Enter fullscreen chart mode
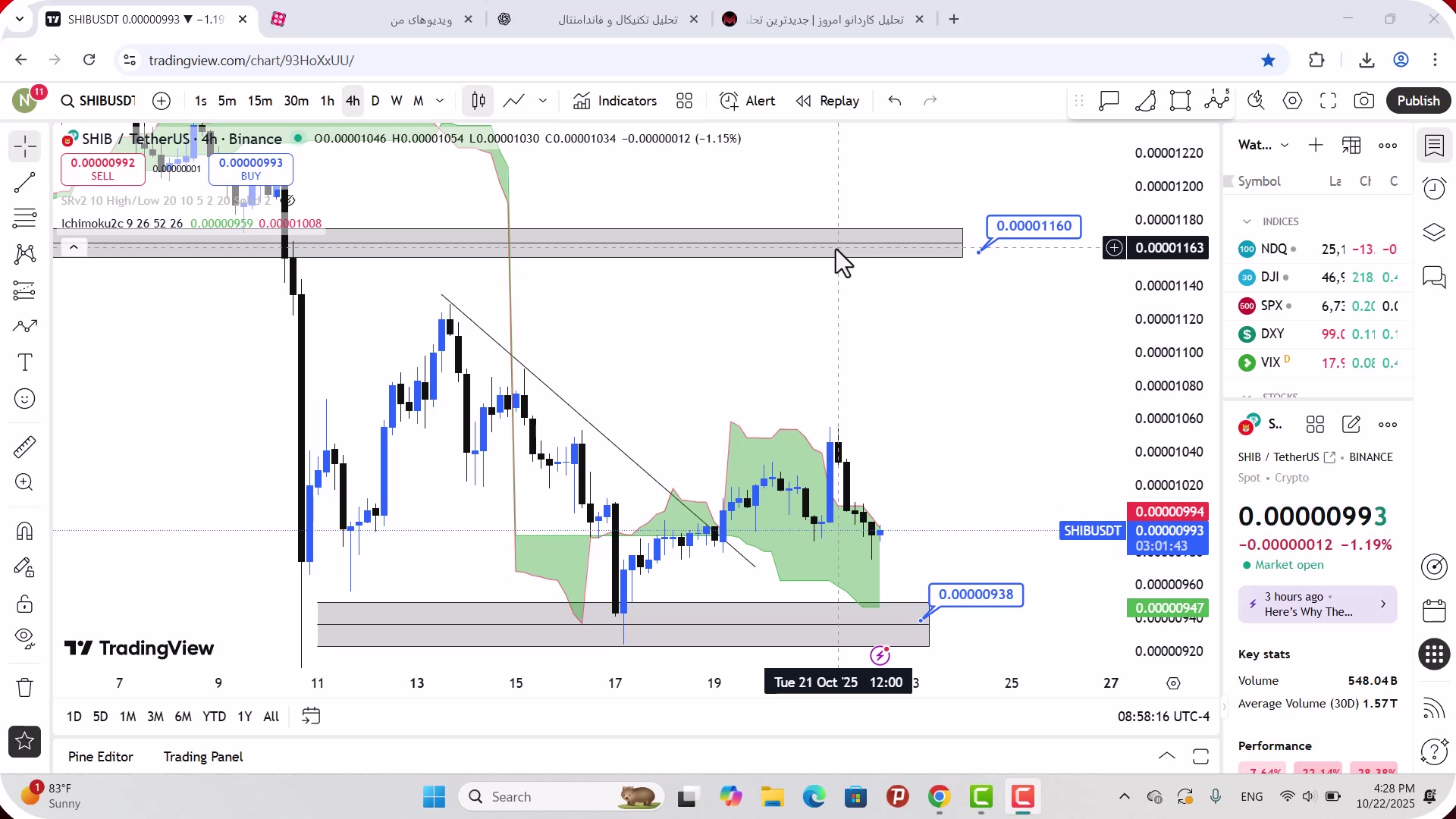This screenshot has height=819, width=1456. coord(1329,101)
